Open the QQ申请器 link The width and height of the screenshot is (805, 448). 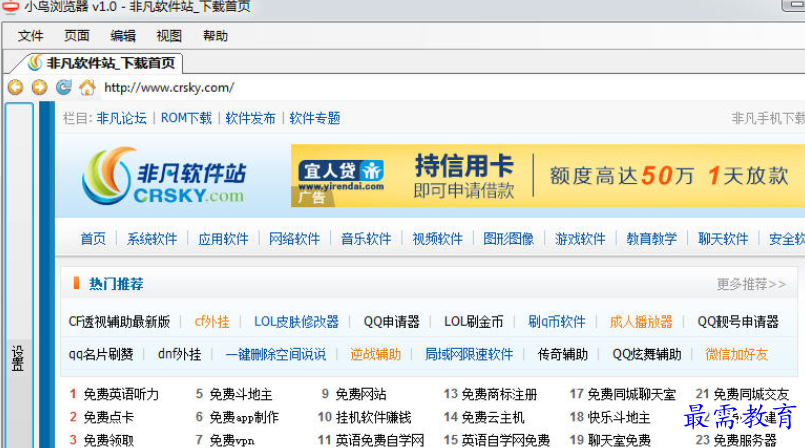tap(392, 322)
